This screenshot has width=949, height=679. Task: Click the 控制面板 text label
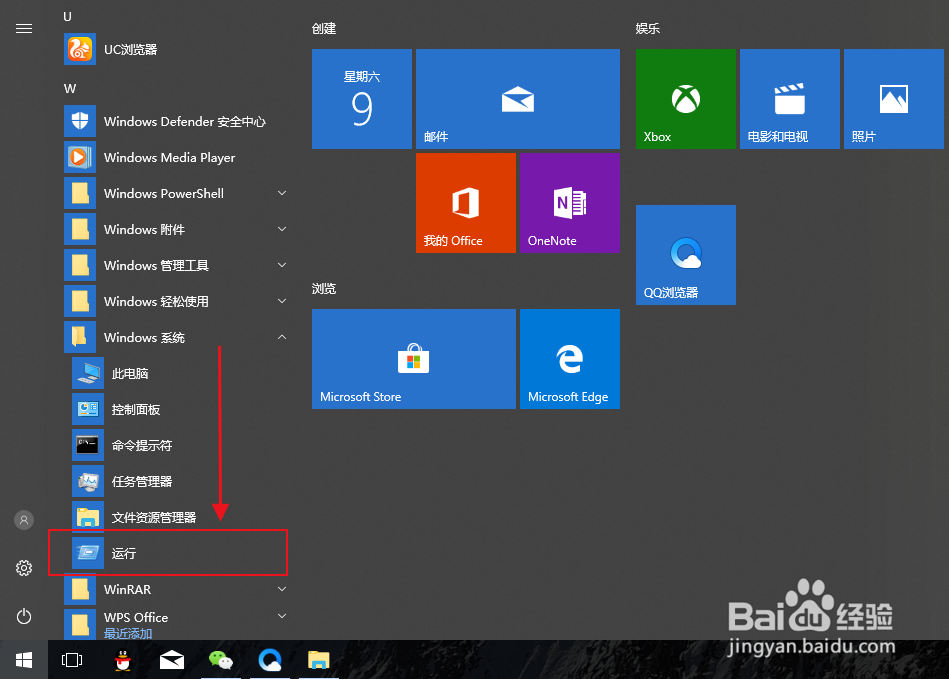[136, 410]
